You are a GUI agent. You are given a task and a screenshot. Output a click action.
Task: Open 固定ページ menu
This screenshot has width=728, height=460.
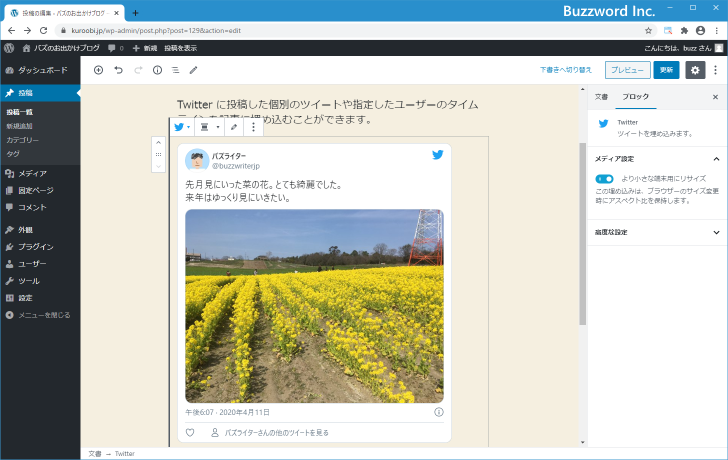tap(40, 190)
